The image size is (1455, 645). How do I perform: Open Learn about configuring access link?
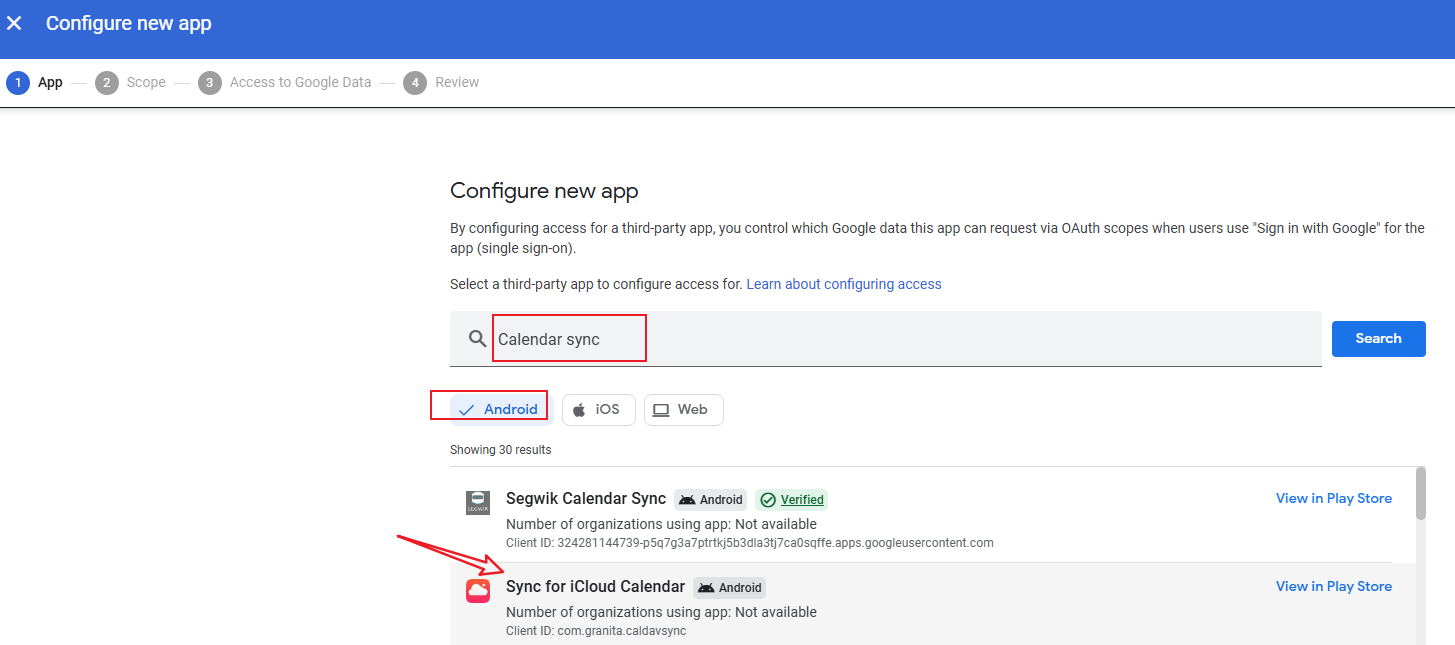[843, 284]
